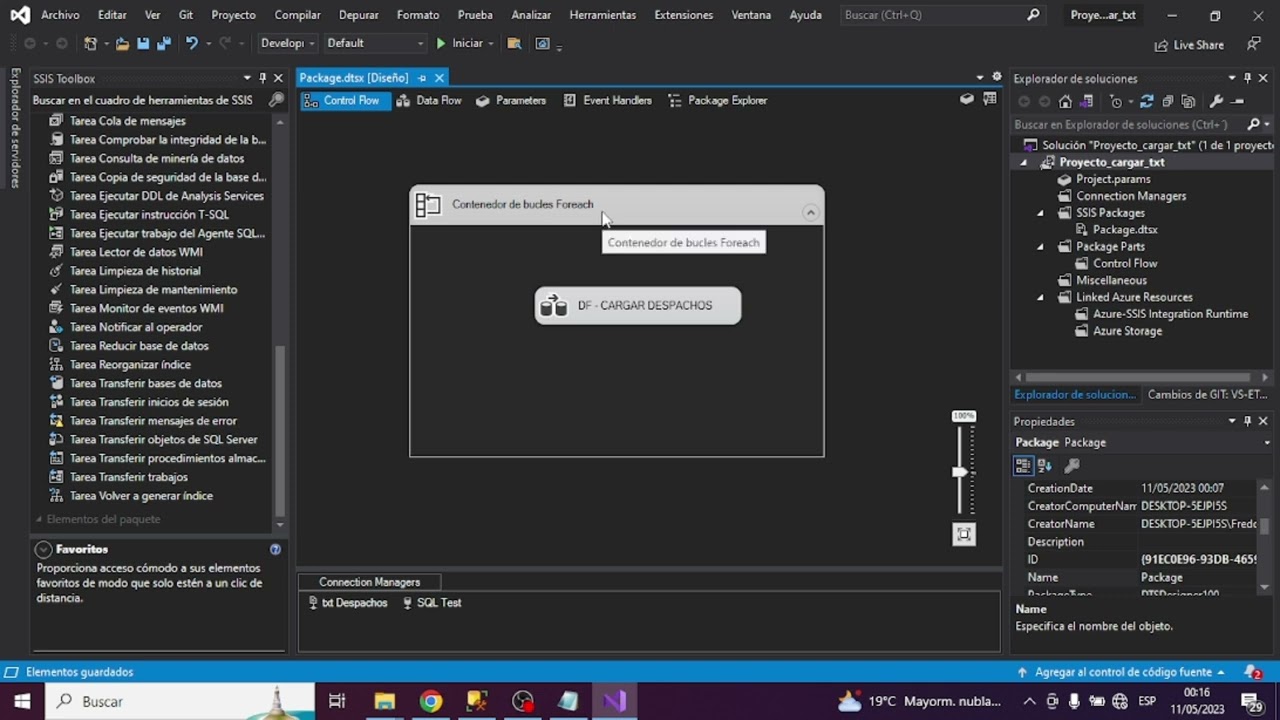Select txt Despachos connection manager
1280x720 pixels.
tap(346, 603)
